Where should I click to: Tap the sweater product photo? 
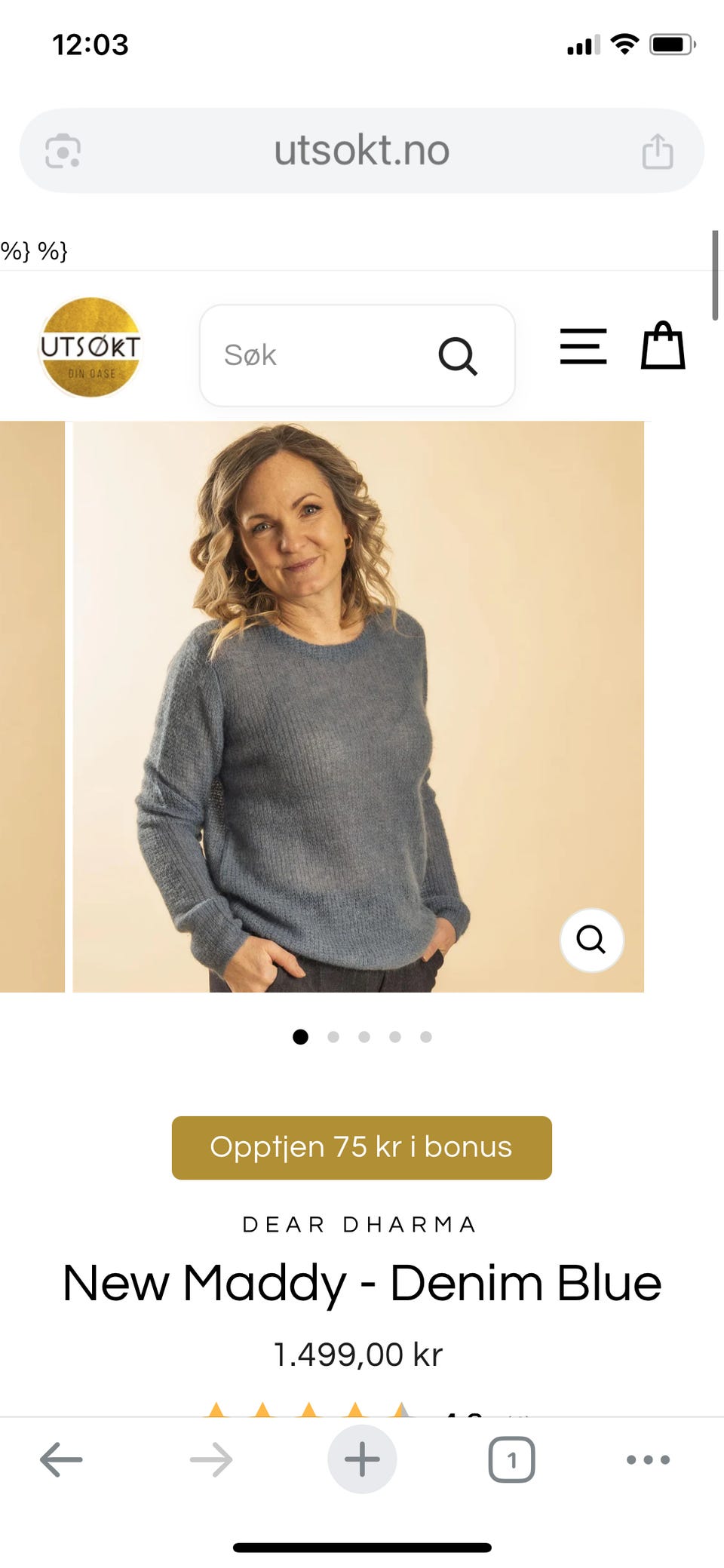point(358,707)
